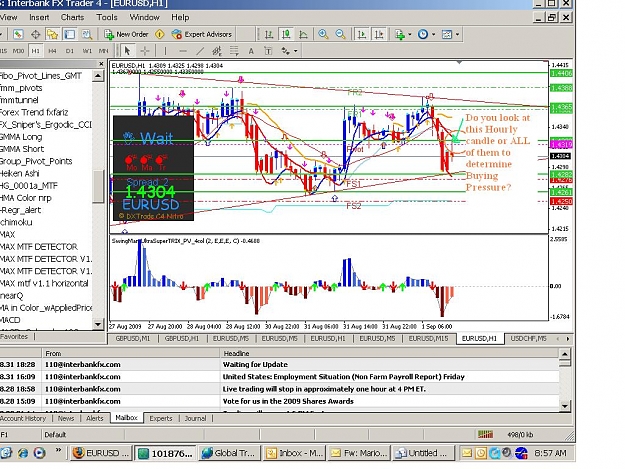Viewport: 625px width, 469px height.
Task: Select the text label tool
Action: coord(268,51)
